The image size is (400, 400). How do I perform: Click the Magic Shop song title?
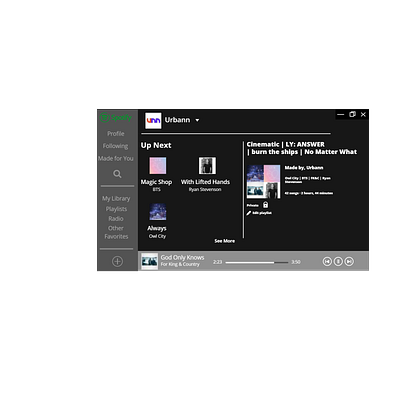tap(156, 182)
